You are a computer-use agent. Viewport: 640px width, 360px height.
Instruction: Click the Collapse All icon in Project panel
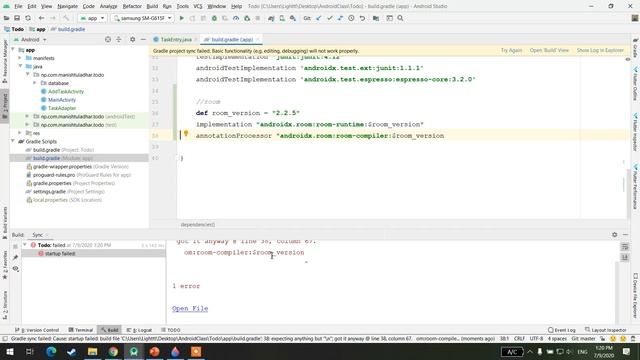119,40
